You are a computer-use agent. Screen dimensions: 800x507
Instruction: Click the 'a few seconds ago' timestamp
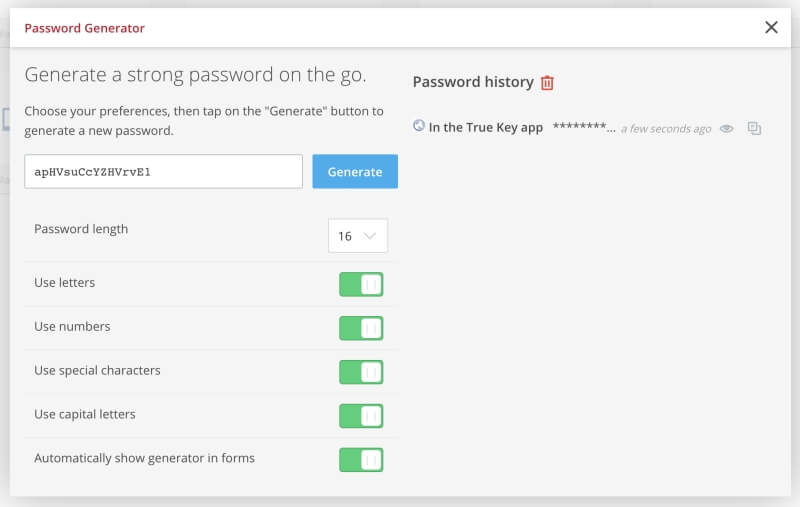click(666, 129)
